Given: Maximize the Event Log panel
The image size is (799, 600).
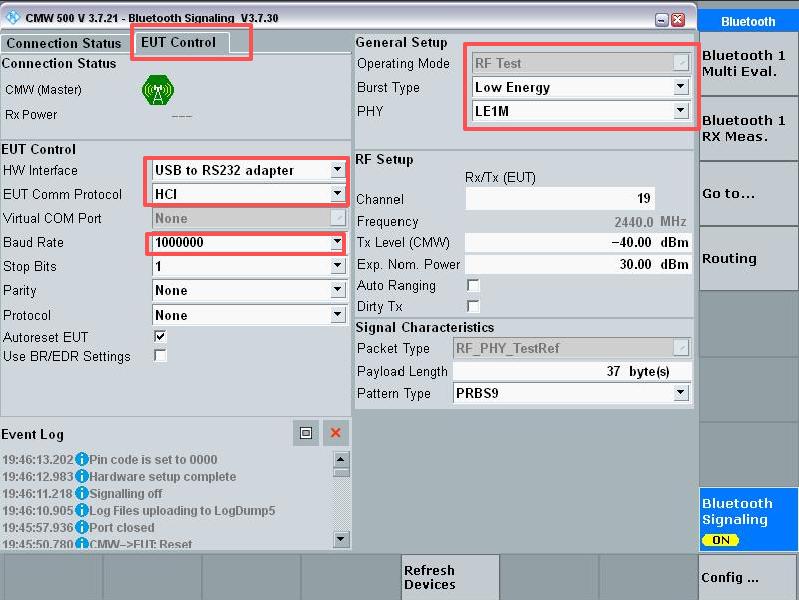Looking at the screenshot, I should pos(306,433).
